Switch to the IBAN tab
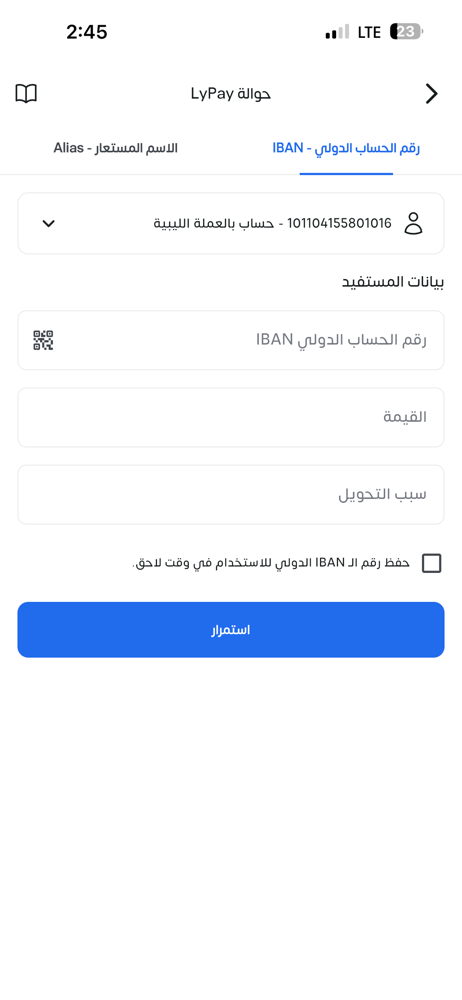 (x=346, y=149)
